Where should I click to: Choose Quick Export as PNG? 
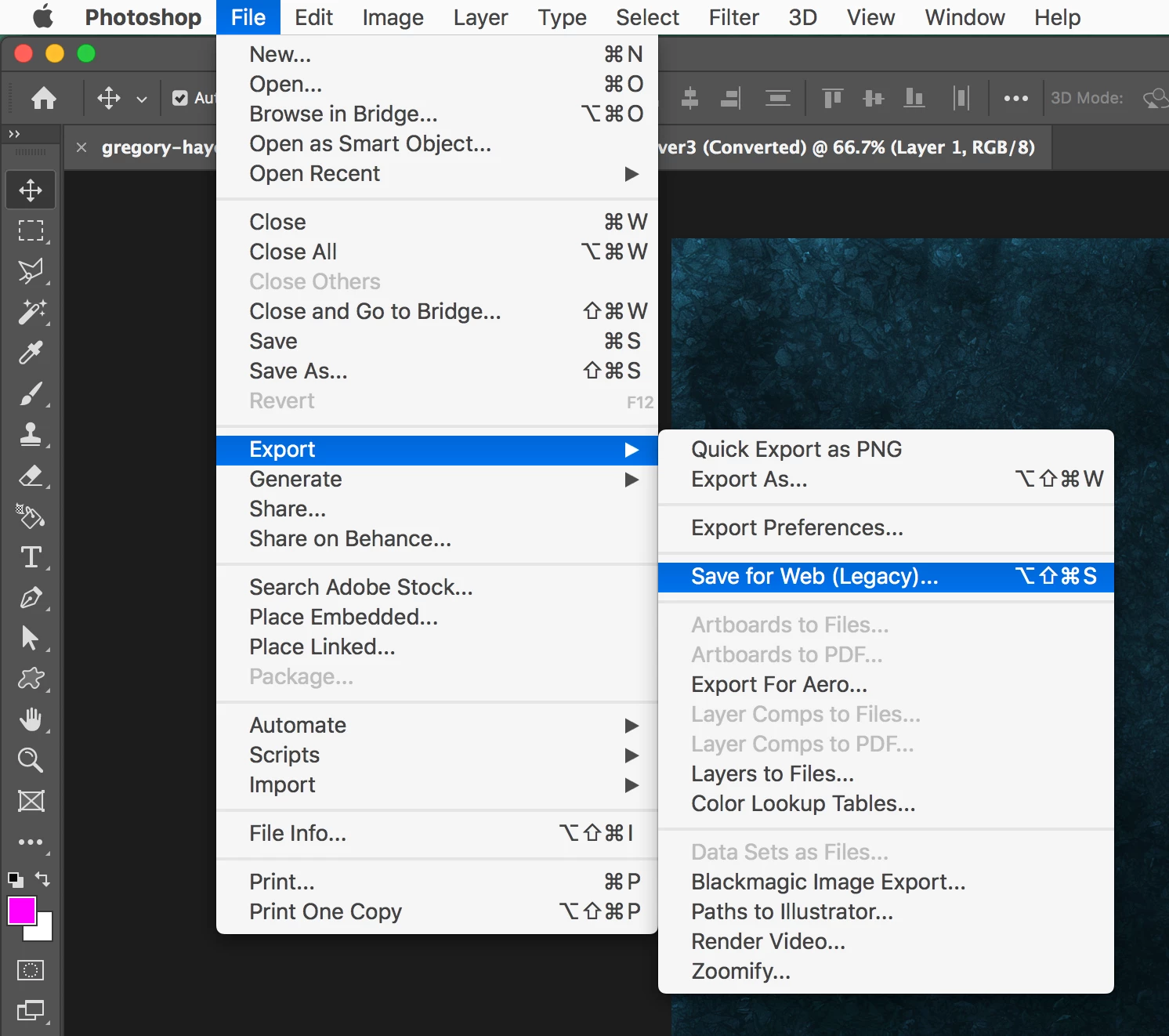pyautogui.click(x=886, y=450)
